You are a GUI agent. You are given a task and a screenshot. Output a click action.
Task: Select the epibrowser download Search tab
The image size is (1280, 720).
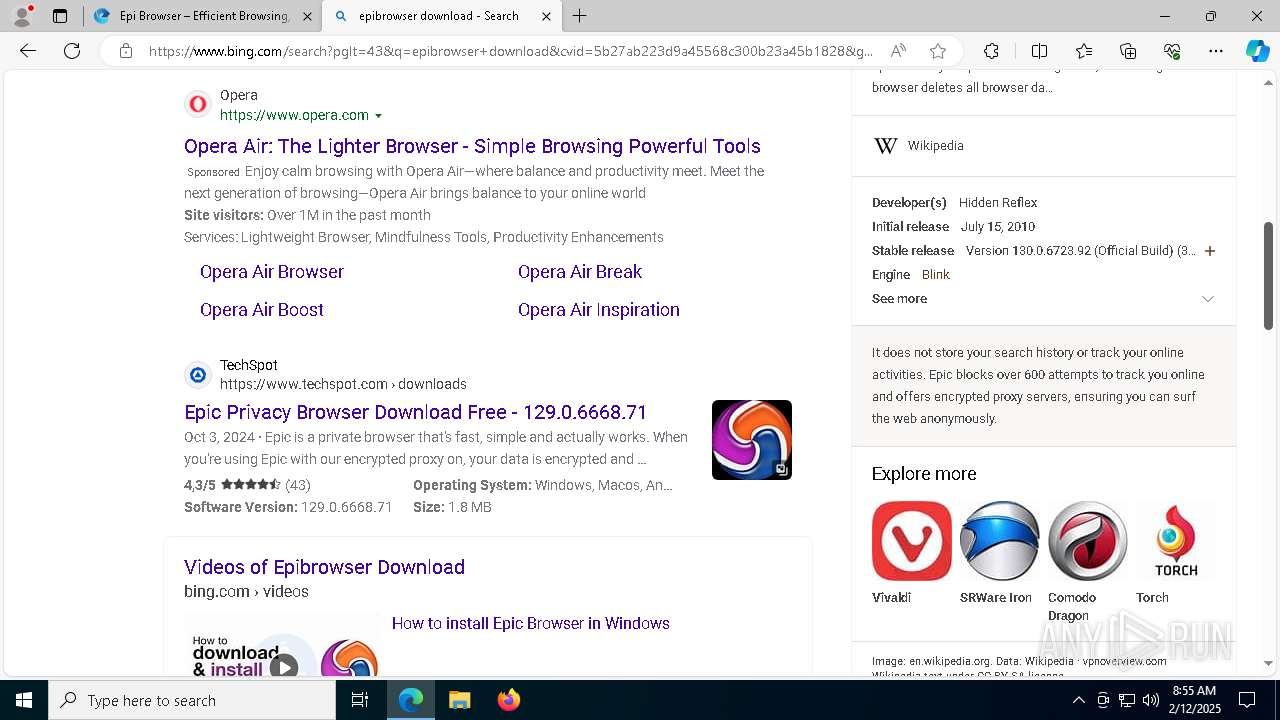(440, 16)
